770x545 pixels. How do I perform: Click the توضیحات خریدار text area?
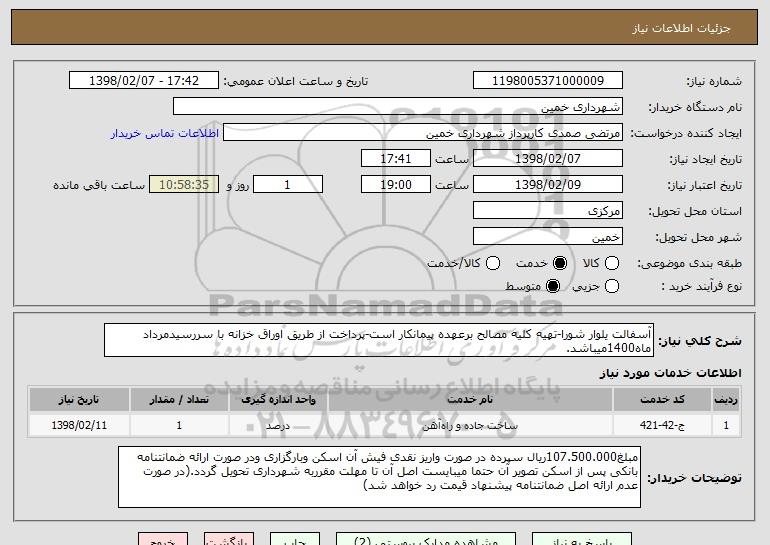[x=379, y=477]
